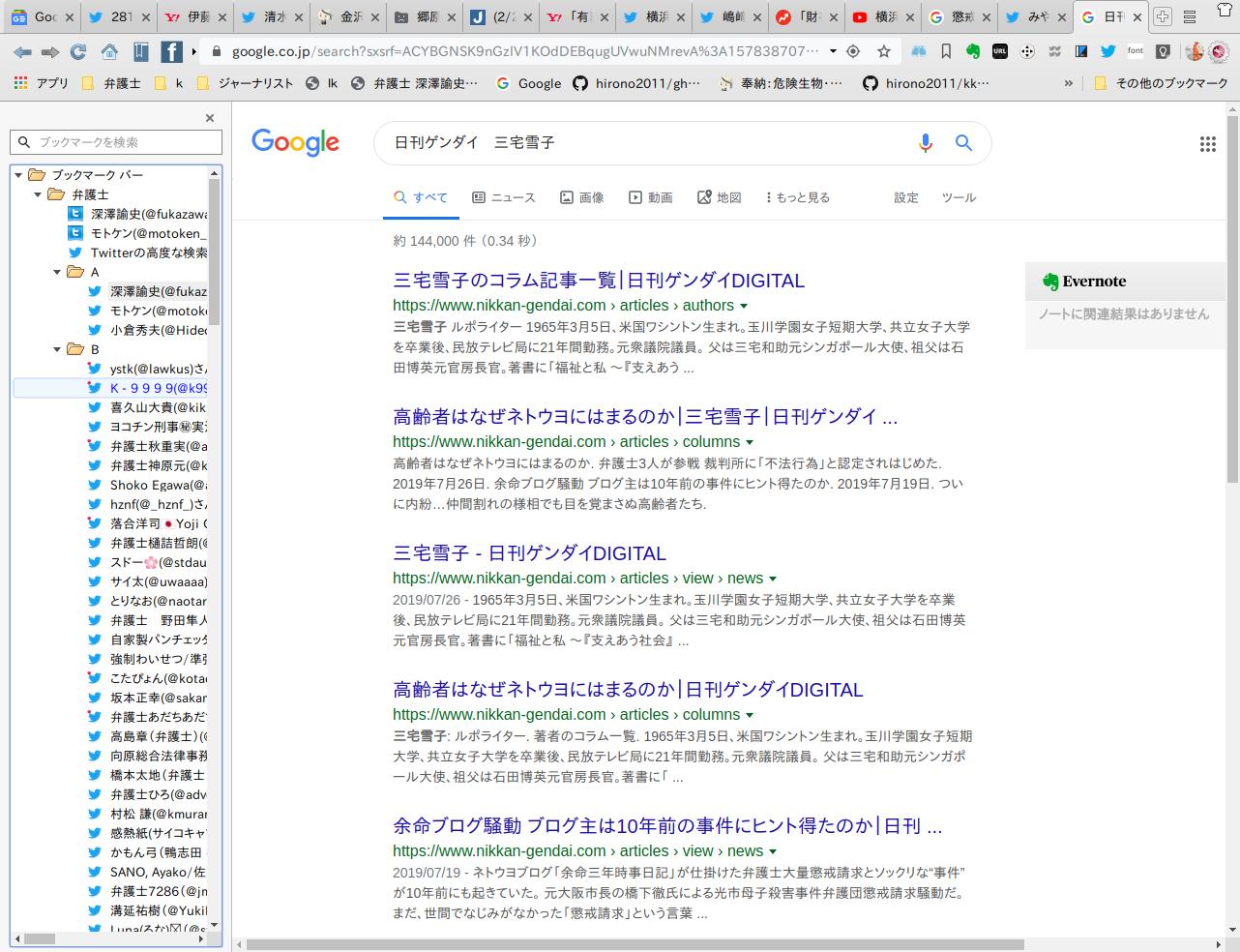
Task: Open the binoculars extension icon
Action: [918, 51]
